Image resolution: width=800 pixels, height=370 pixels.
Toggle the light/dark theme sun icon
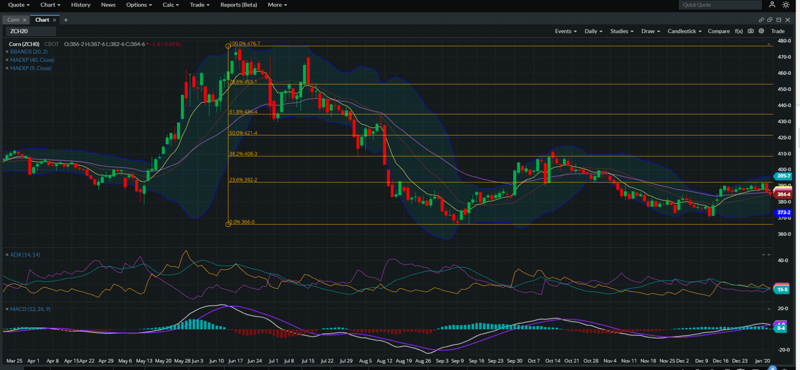coord(786,5)
